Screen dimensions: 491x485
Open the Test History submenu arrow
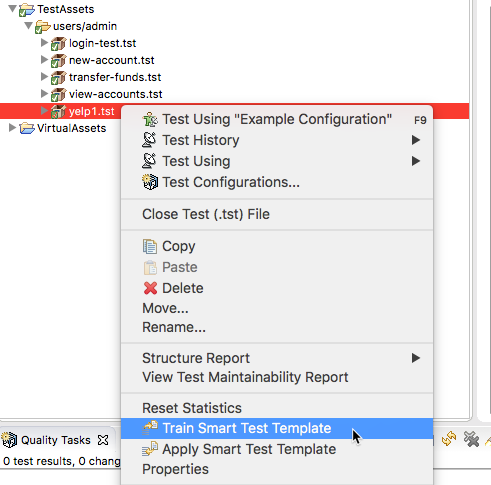(x=416, y=140)
